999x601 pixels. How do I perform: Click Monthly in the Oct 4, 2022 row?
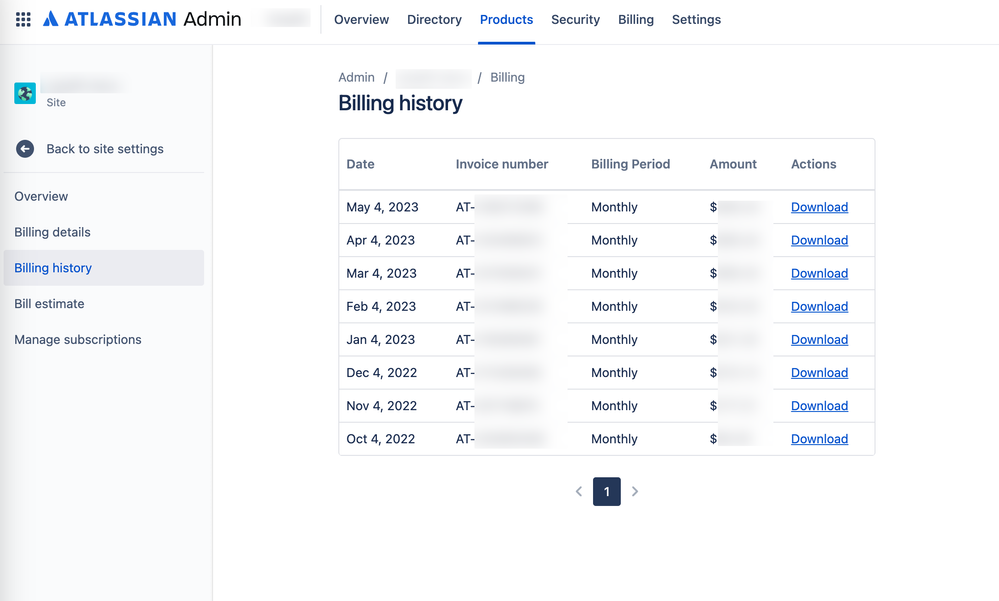pyautogui.click(x=614, y=439)
